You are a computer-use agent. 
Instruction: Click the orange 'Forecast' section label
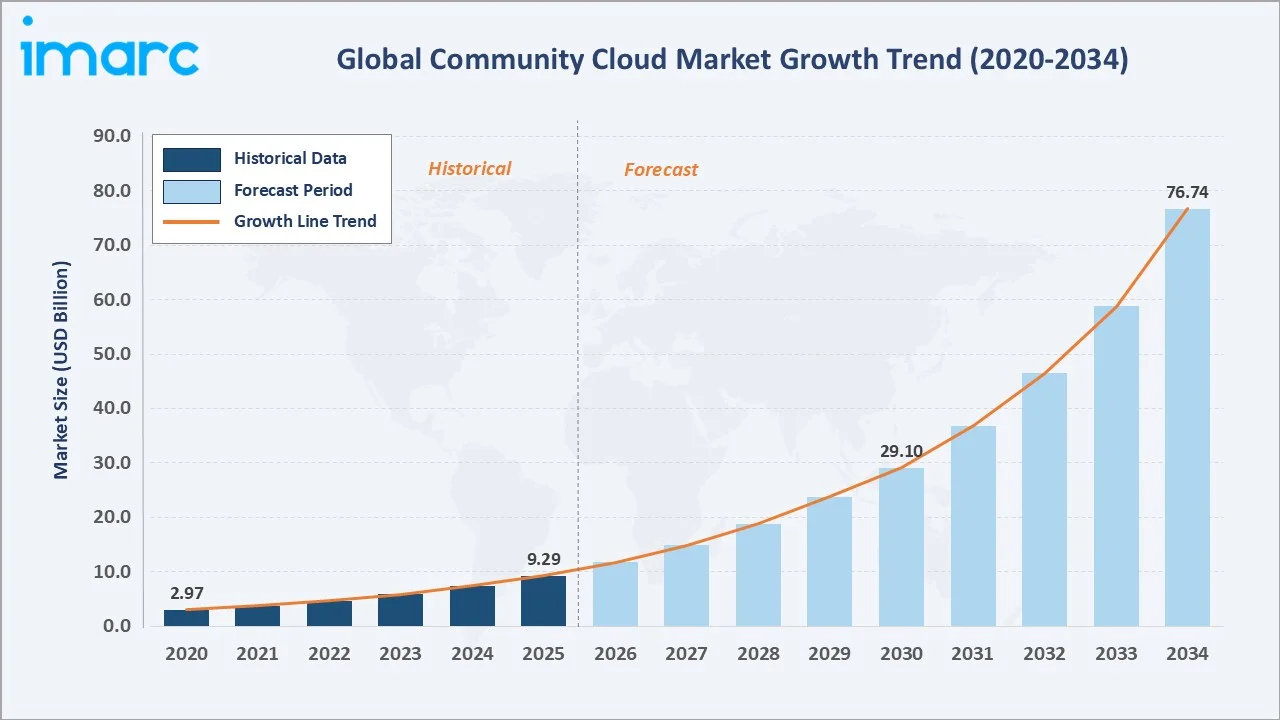pyautogui.click(x=661, y=170)
